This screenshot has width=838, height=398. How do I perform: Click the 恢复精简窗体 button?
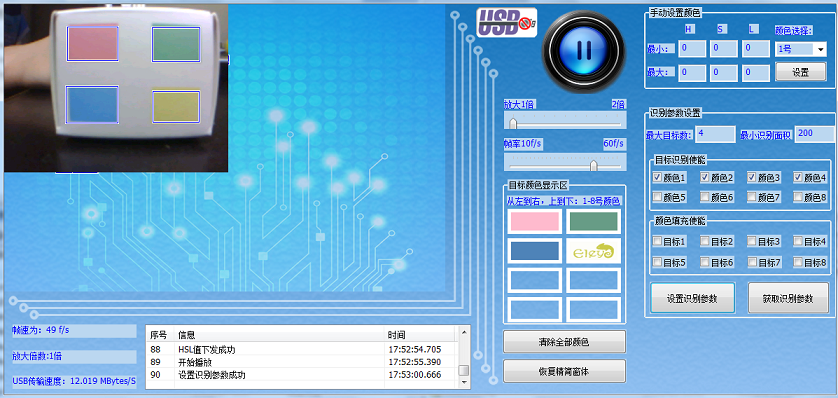pos(564,371)
